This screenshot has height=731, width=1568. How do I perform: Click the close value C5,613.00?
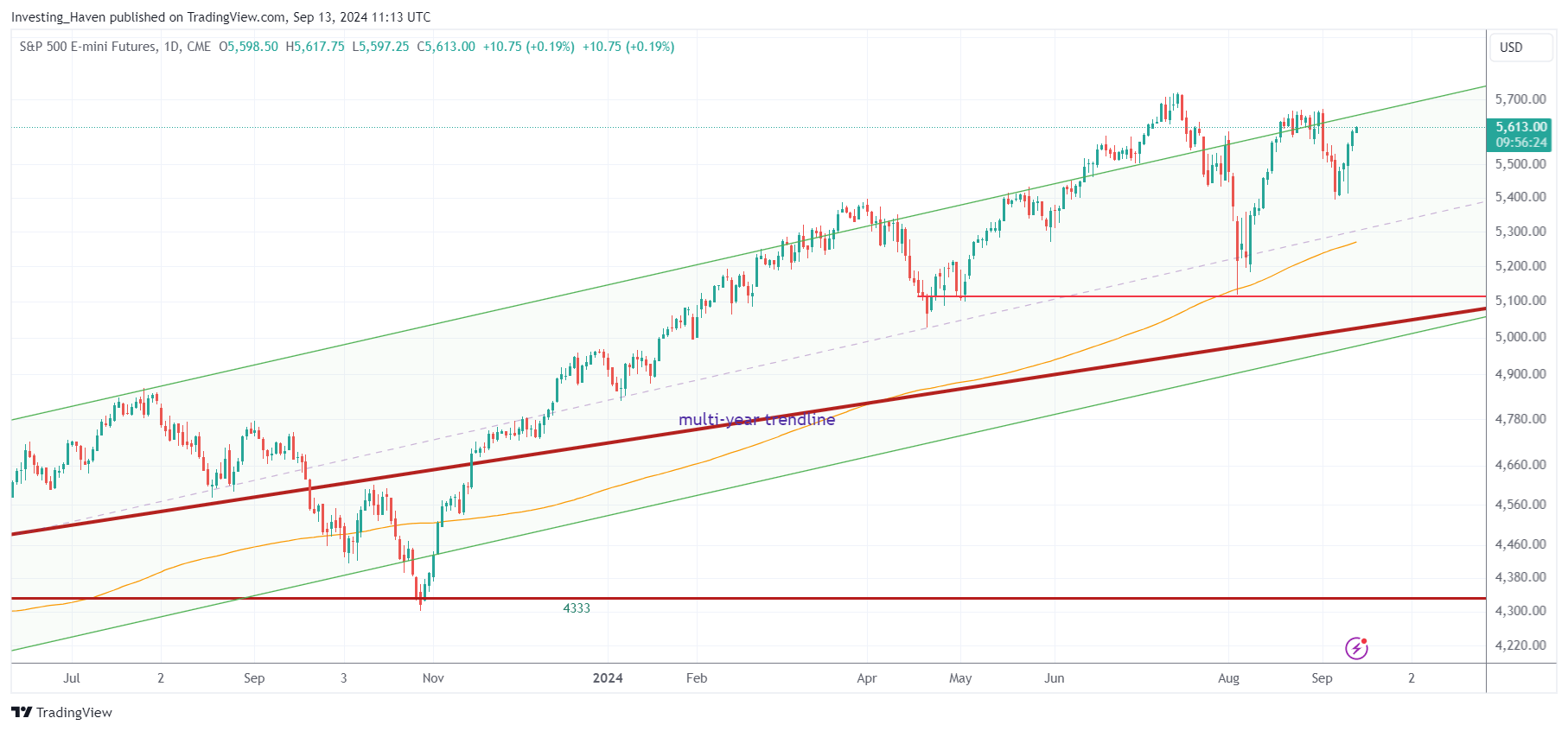point(446,47)
